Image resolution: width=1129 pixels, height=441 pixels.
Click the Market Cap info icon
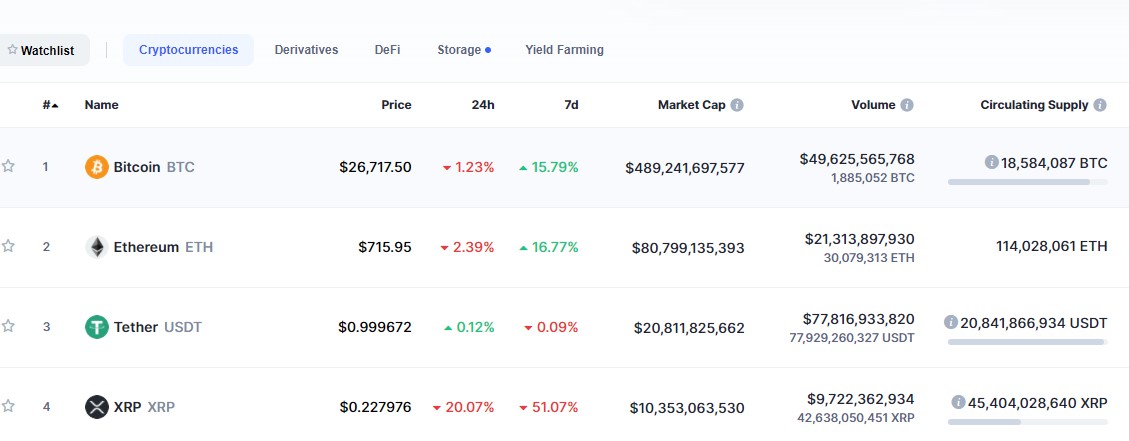737,105
